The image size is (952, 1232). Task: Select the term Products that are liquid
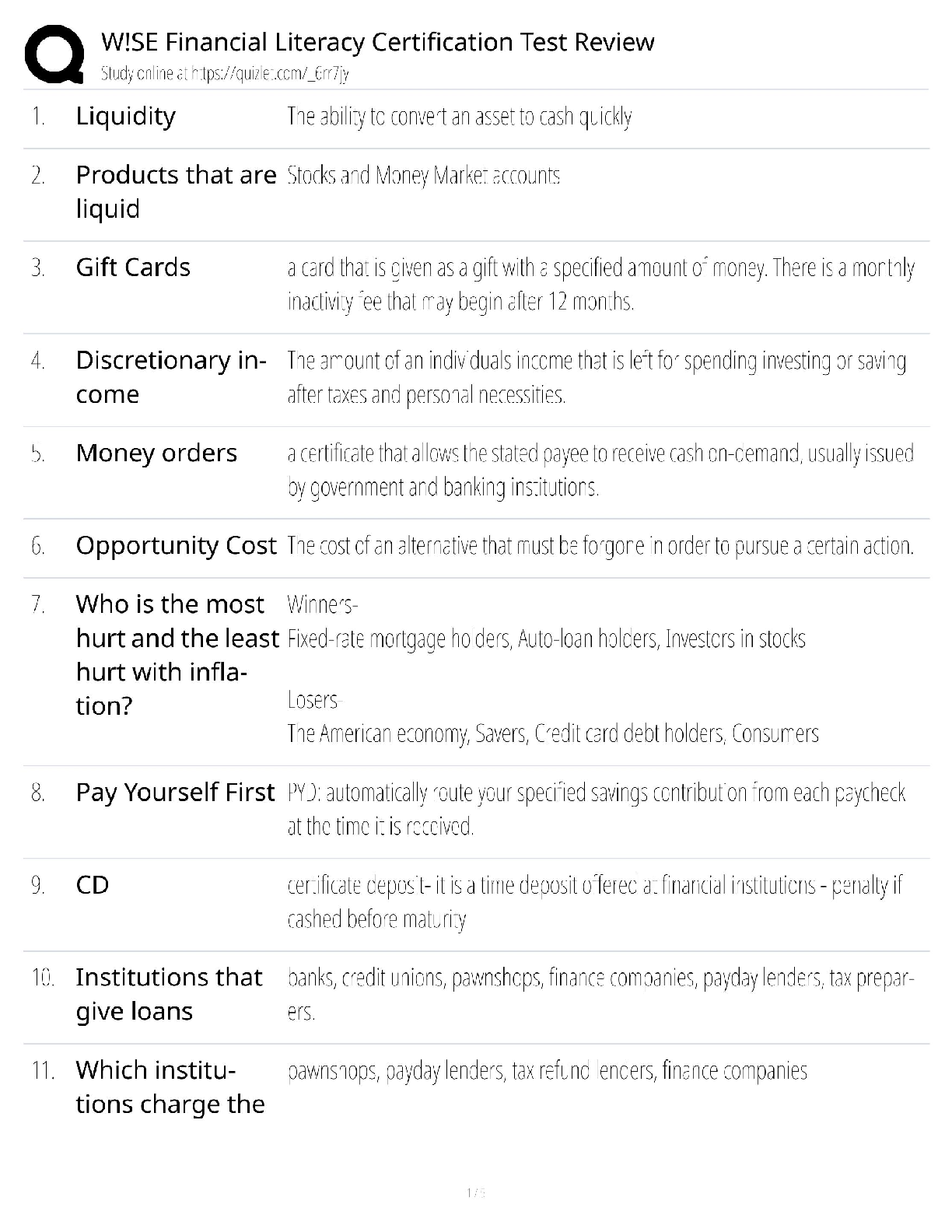(x=176, y=192)
